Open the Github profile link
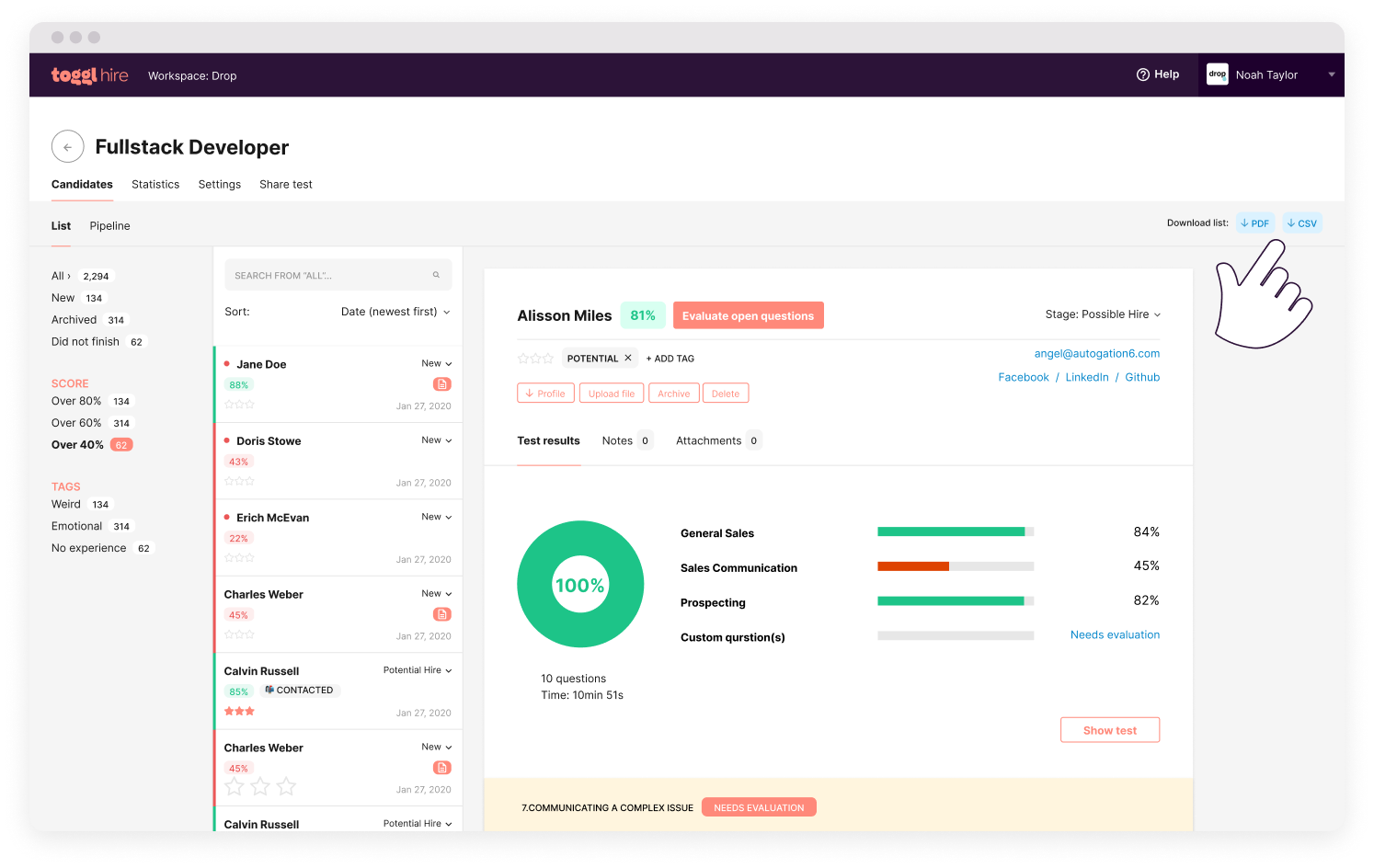The image size is (1374, 868). pos(1142,377)
